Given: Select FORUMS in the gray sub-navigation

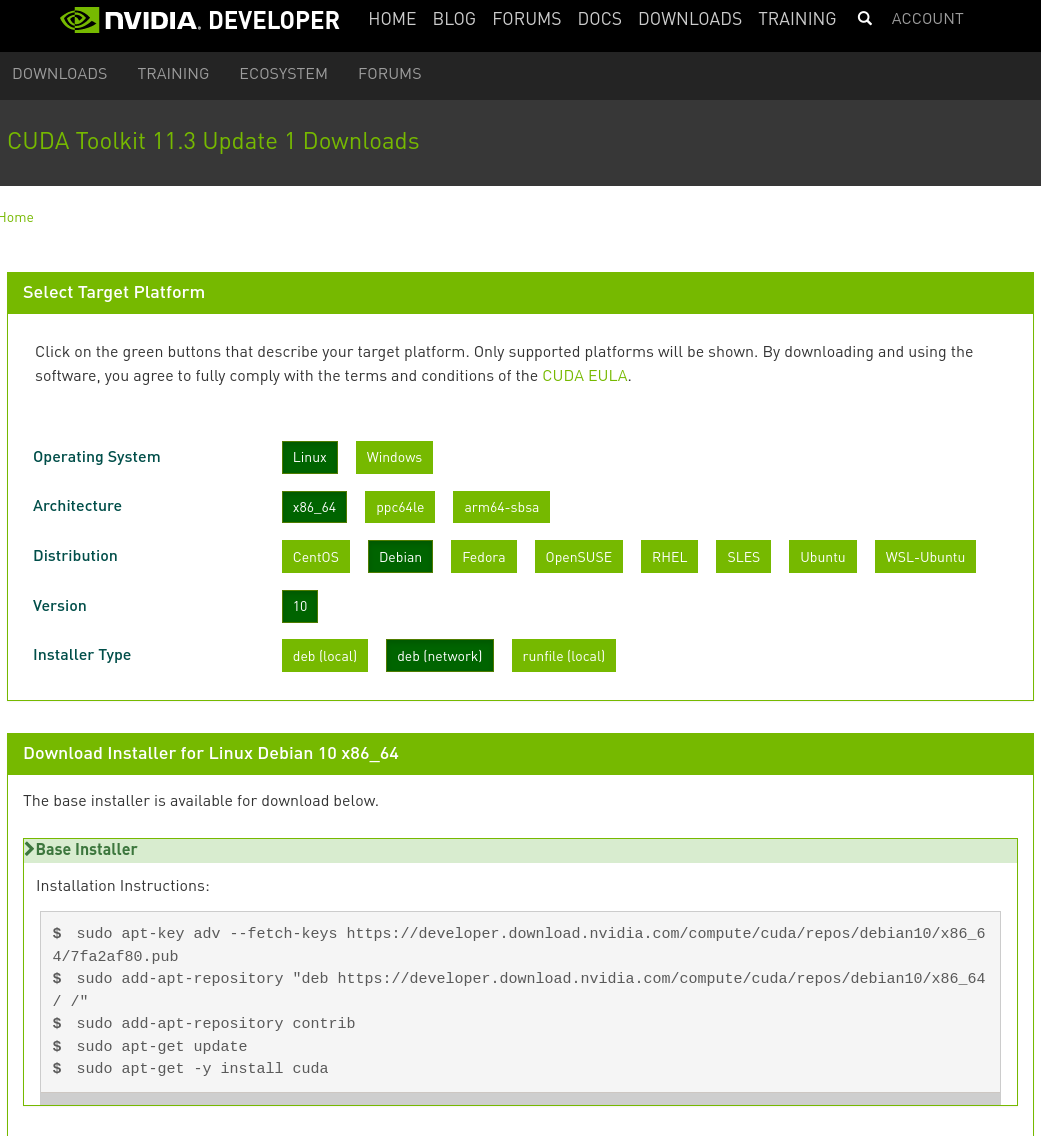Looking at the screenshot, I should pos(390,74).
